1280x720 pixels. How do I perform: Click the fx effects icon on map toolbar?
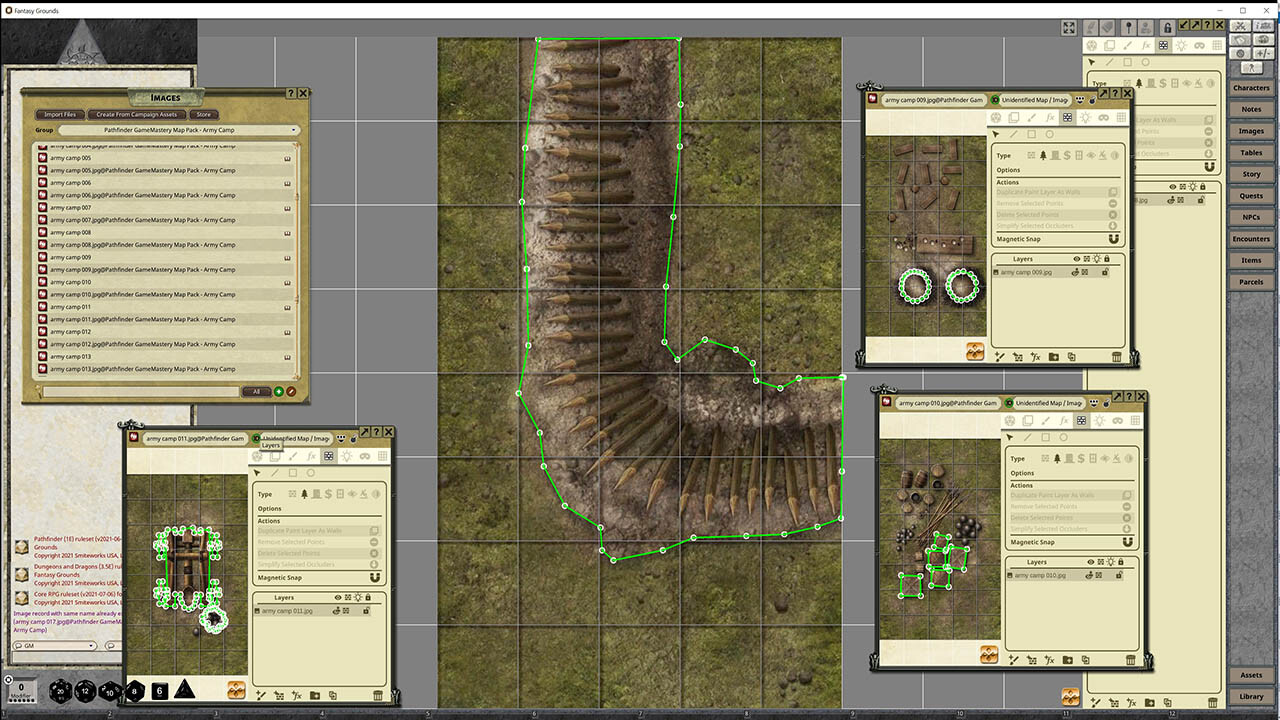click(312, 456)
